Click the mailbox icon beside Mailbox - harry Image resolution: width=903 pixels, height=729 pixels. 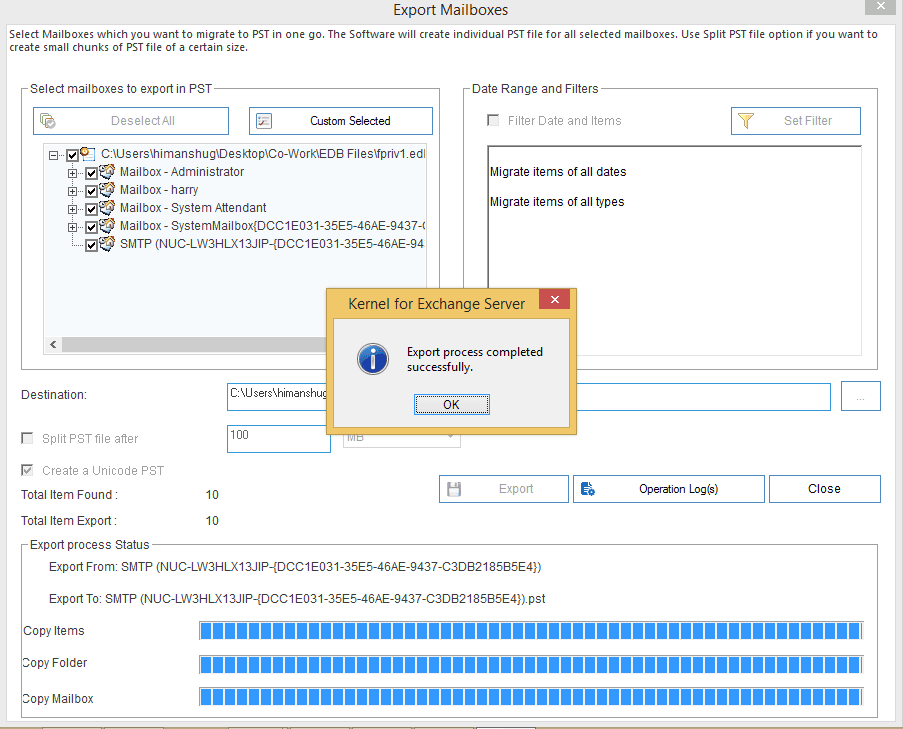pyautogui.click(x=107, y=189)
